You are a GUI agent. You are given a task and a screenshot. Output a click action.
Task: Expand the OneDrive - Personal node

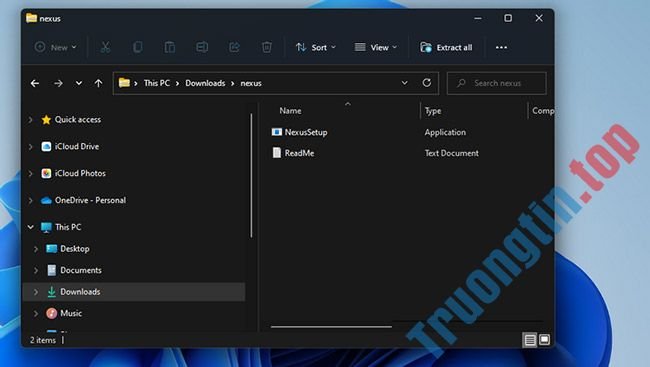(30, 201)
